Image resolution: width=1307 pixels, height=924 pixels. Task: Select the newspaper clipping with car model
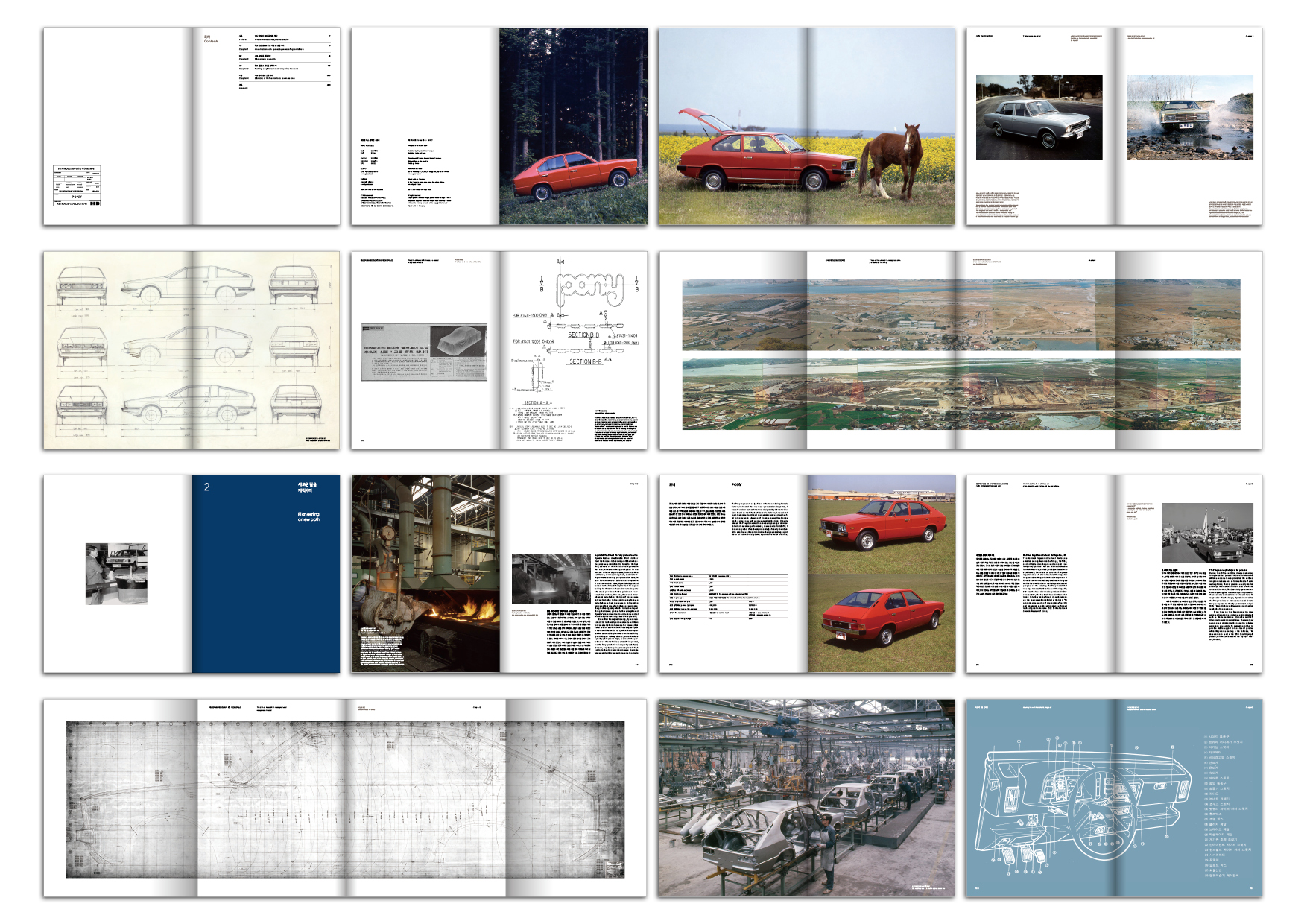(424, 352)
